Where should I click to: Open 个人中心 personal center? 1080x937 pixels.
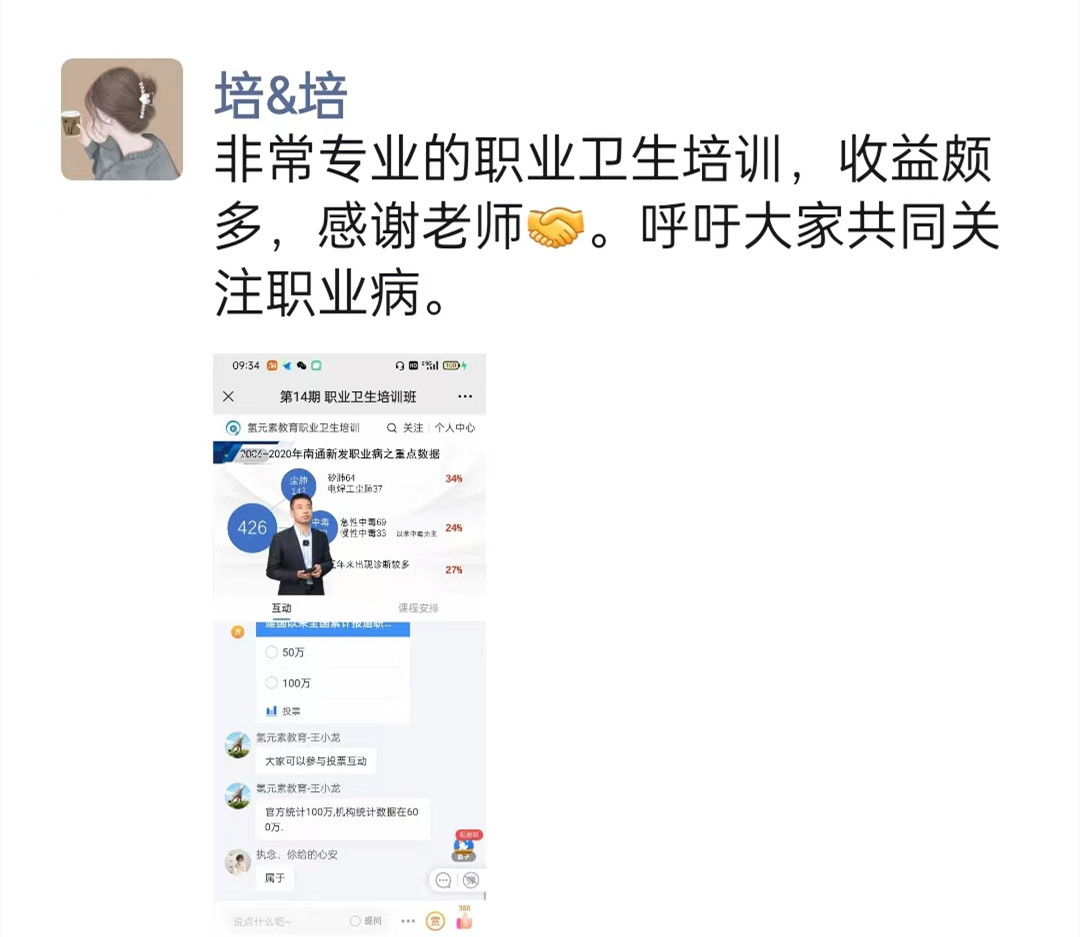(x=455, y=428)
